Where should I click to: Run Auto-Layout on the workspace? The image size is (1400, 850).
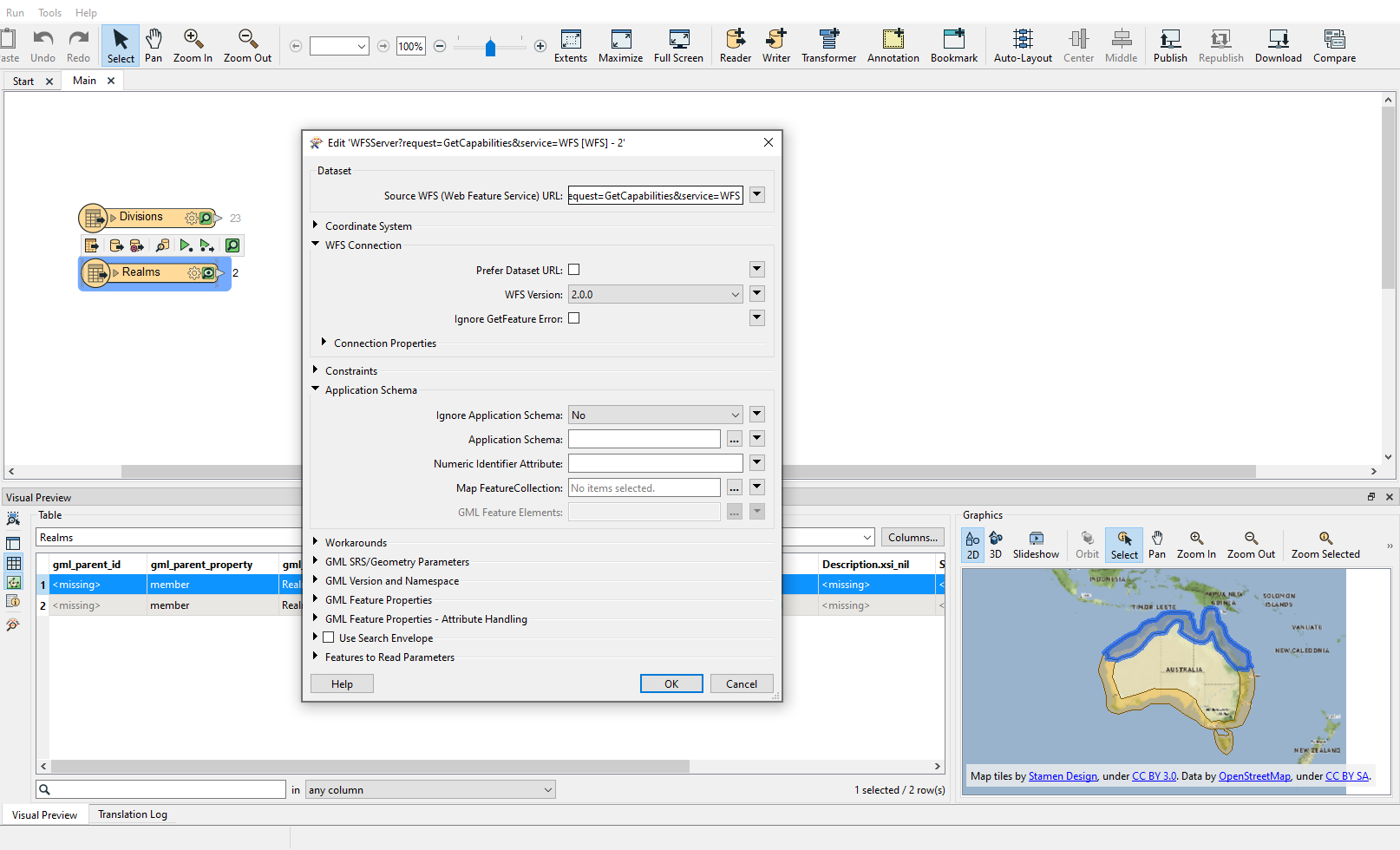click(1023, 46)
